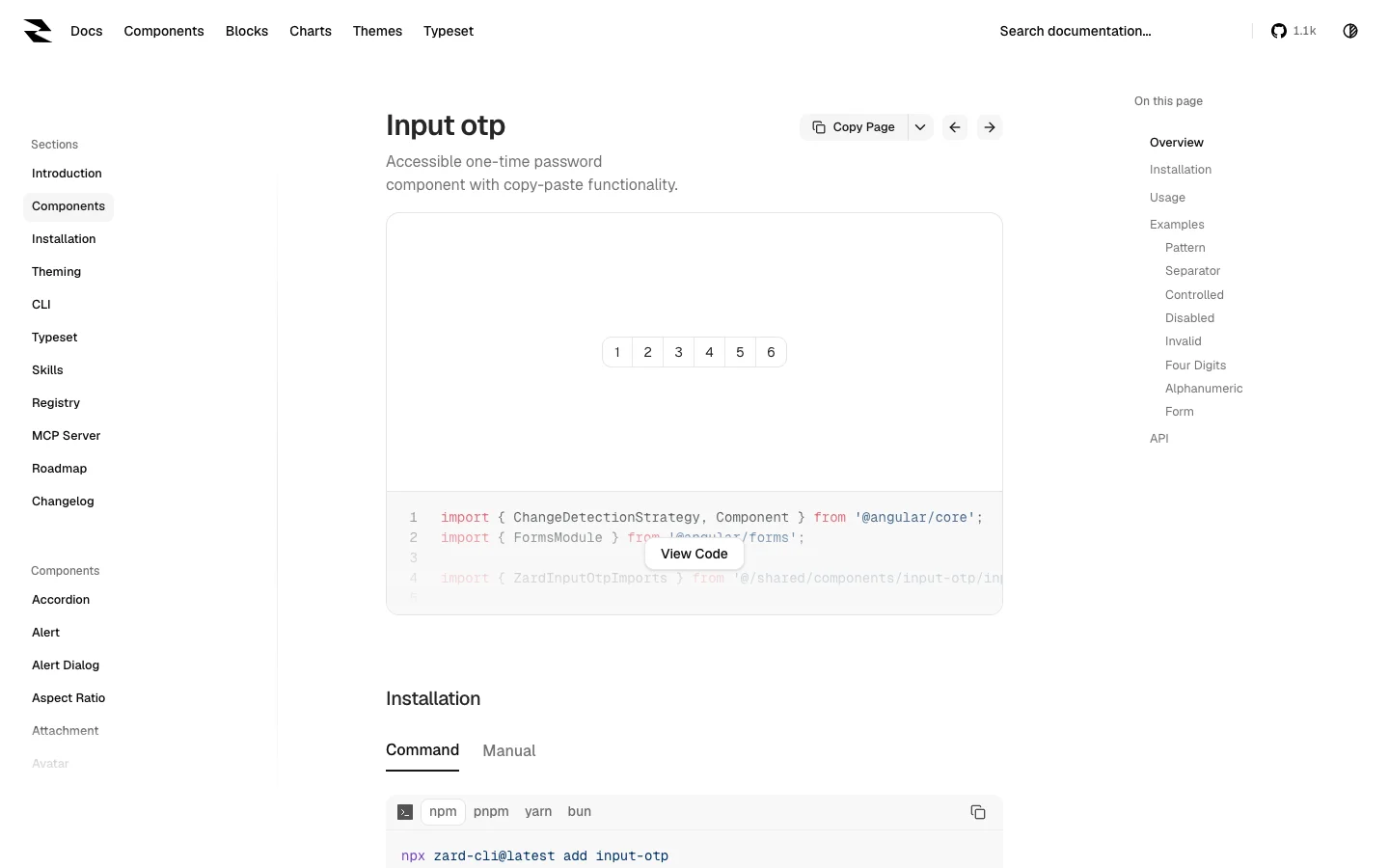Open Introduction in the sidebar

67,174
